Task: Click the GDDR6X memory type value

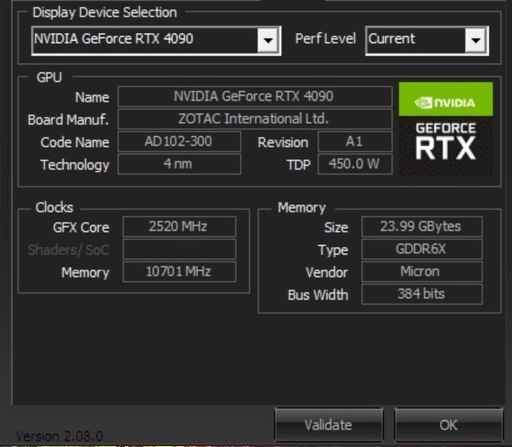Action: [x=422, y=249]
